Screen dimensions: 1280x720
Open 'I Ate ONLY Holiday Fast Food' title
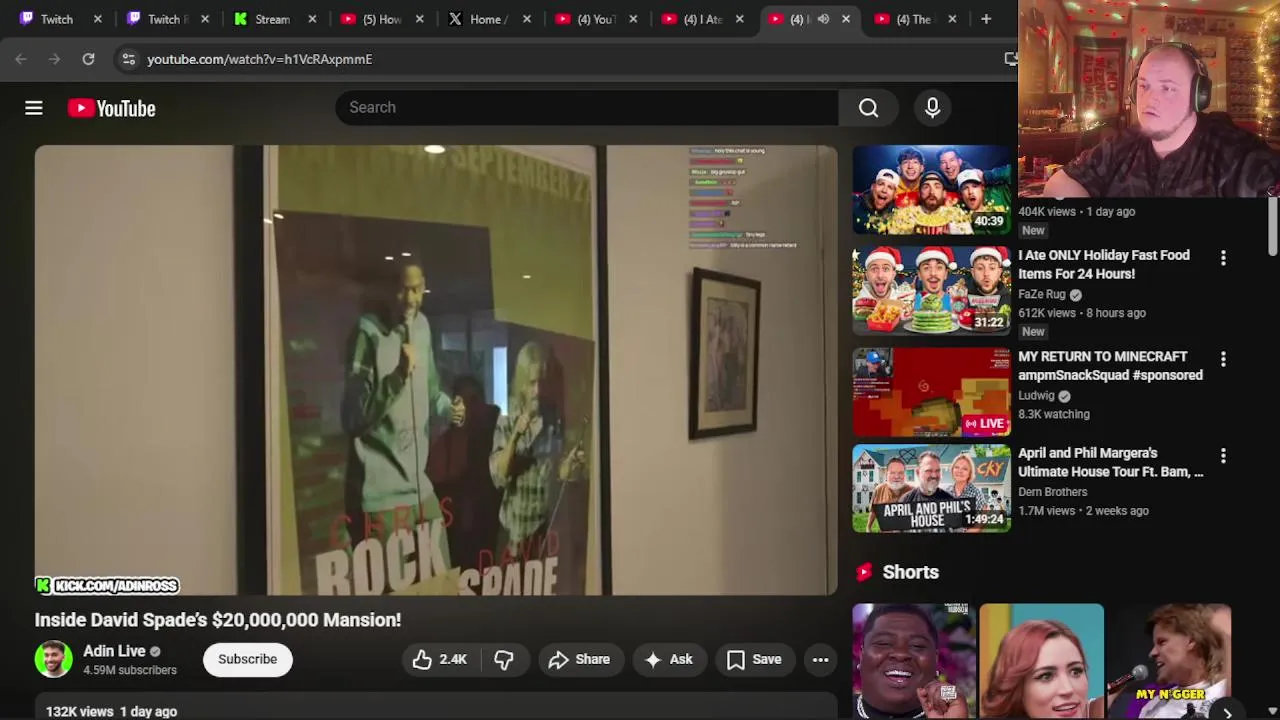click(x=1104, y=264)
